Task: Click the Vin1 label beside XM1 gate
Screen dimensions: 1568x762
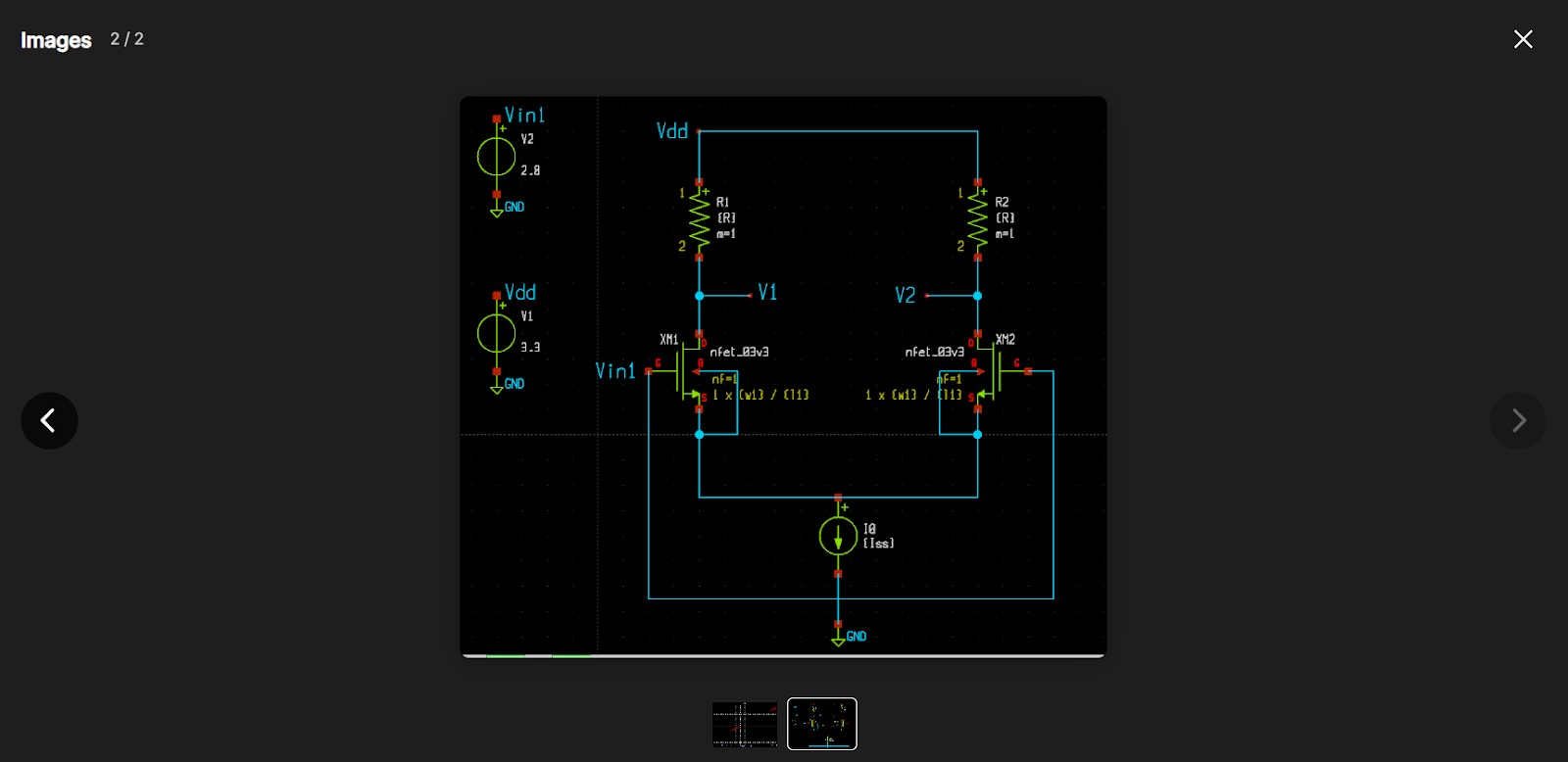Action: coord(615,370)
